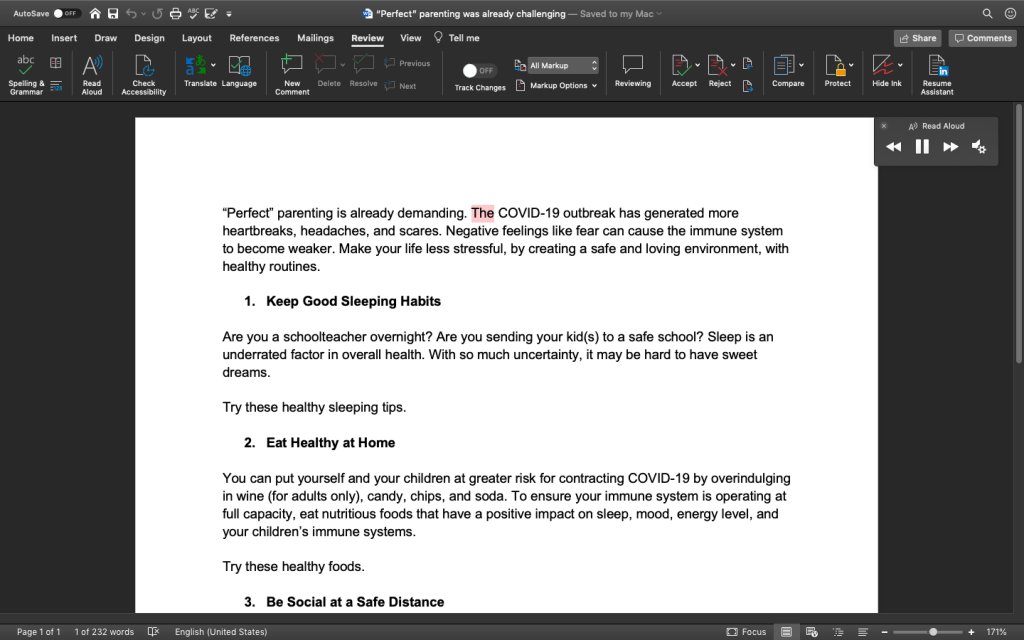Click the Compare documents icon
Image resolution: width=1024 pixels, height=640 pixels.
[x=784, y=67]
